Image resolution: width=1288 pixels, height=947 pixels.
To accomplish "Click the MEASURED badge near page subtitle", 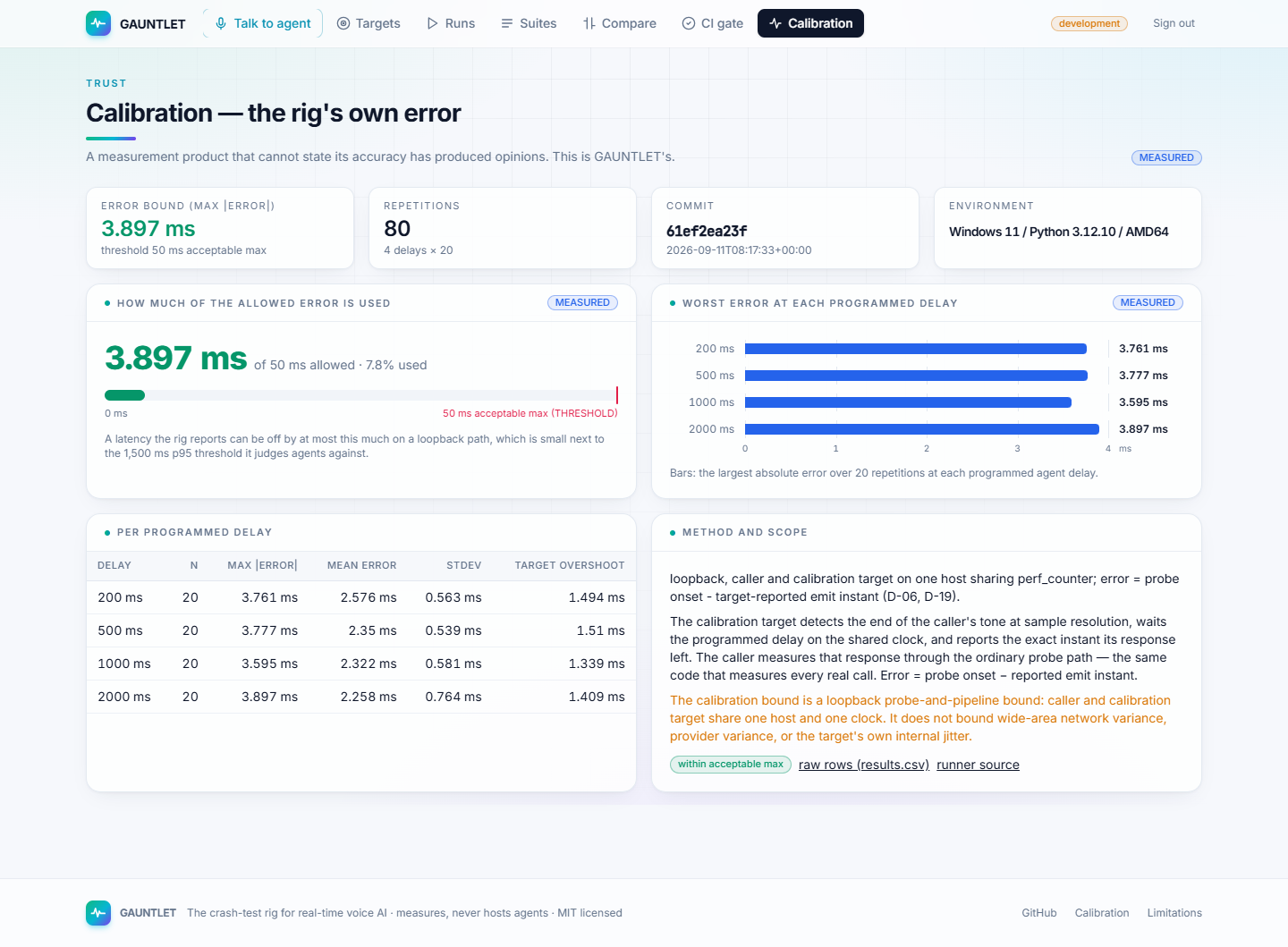I will 1166,157.
